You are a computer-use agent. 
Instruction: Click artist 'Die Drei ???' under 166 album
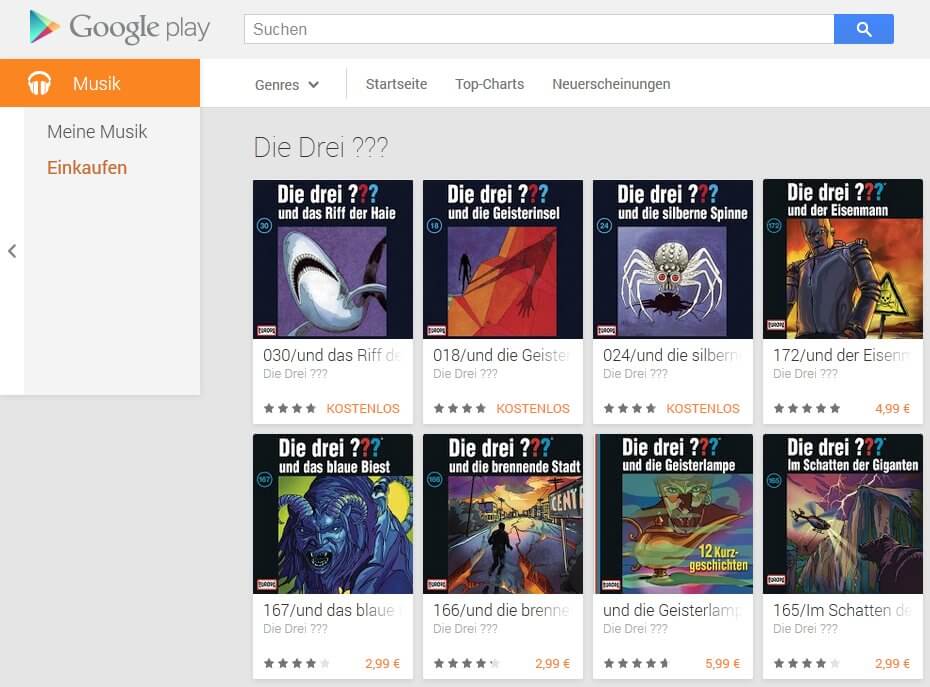[465, 629]
